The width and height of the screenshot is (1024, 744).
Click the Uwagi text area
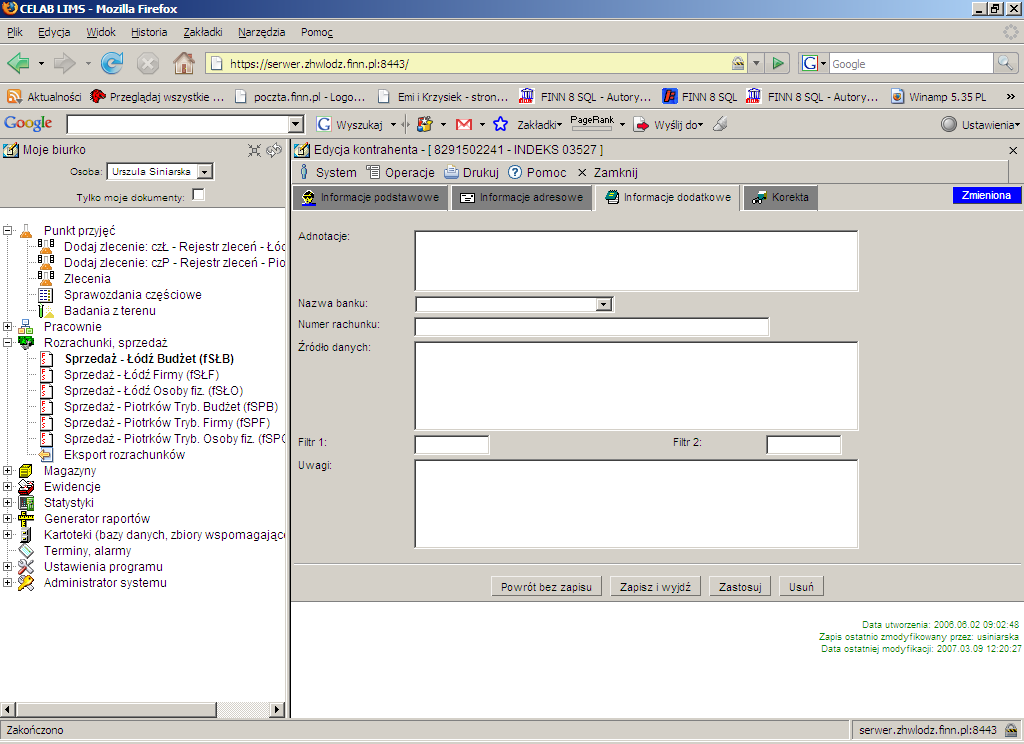pos(636,504)
